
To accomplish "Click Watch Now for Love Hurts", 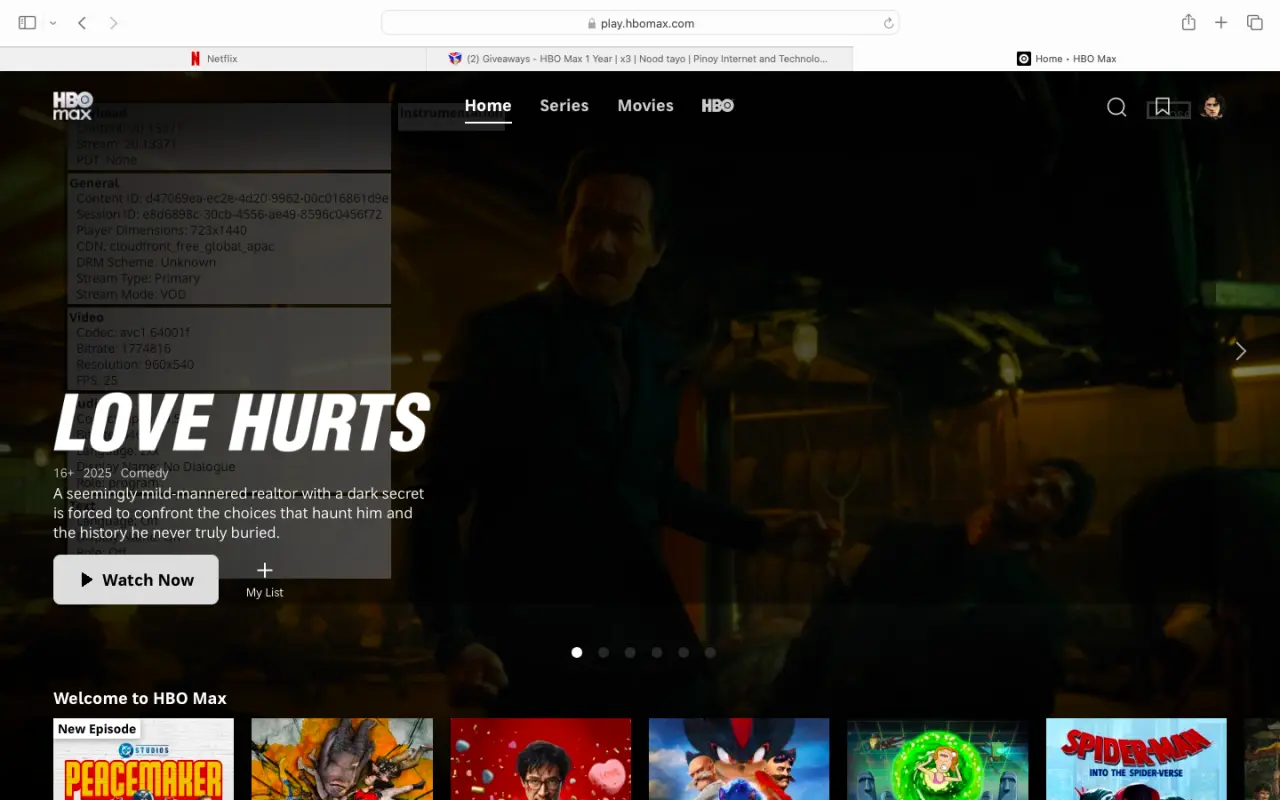I will pos(136,580).
